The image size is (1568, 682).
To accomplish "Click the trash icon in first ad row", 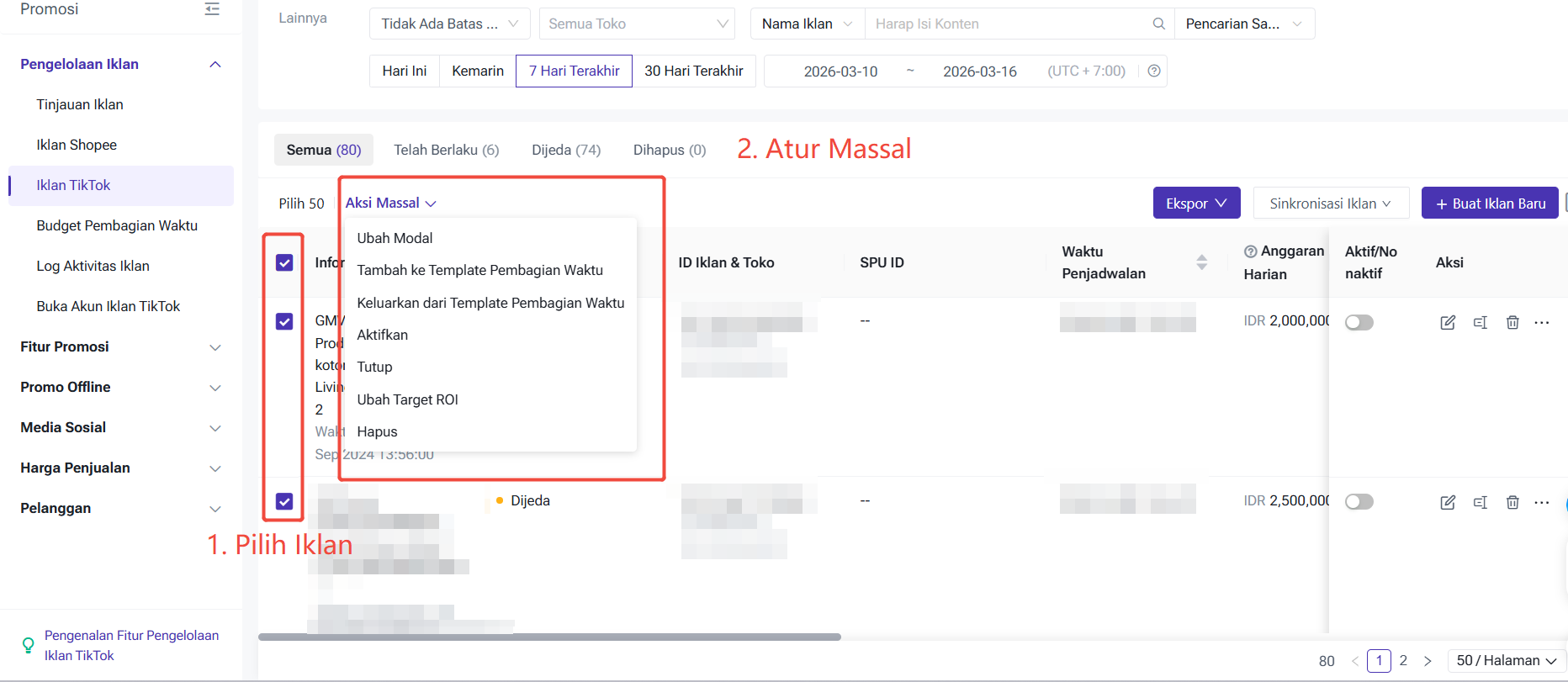I will 1512,323.
